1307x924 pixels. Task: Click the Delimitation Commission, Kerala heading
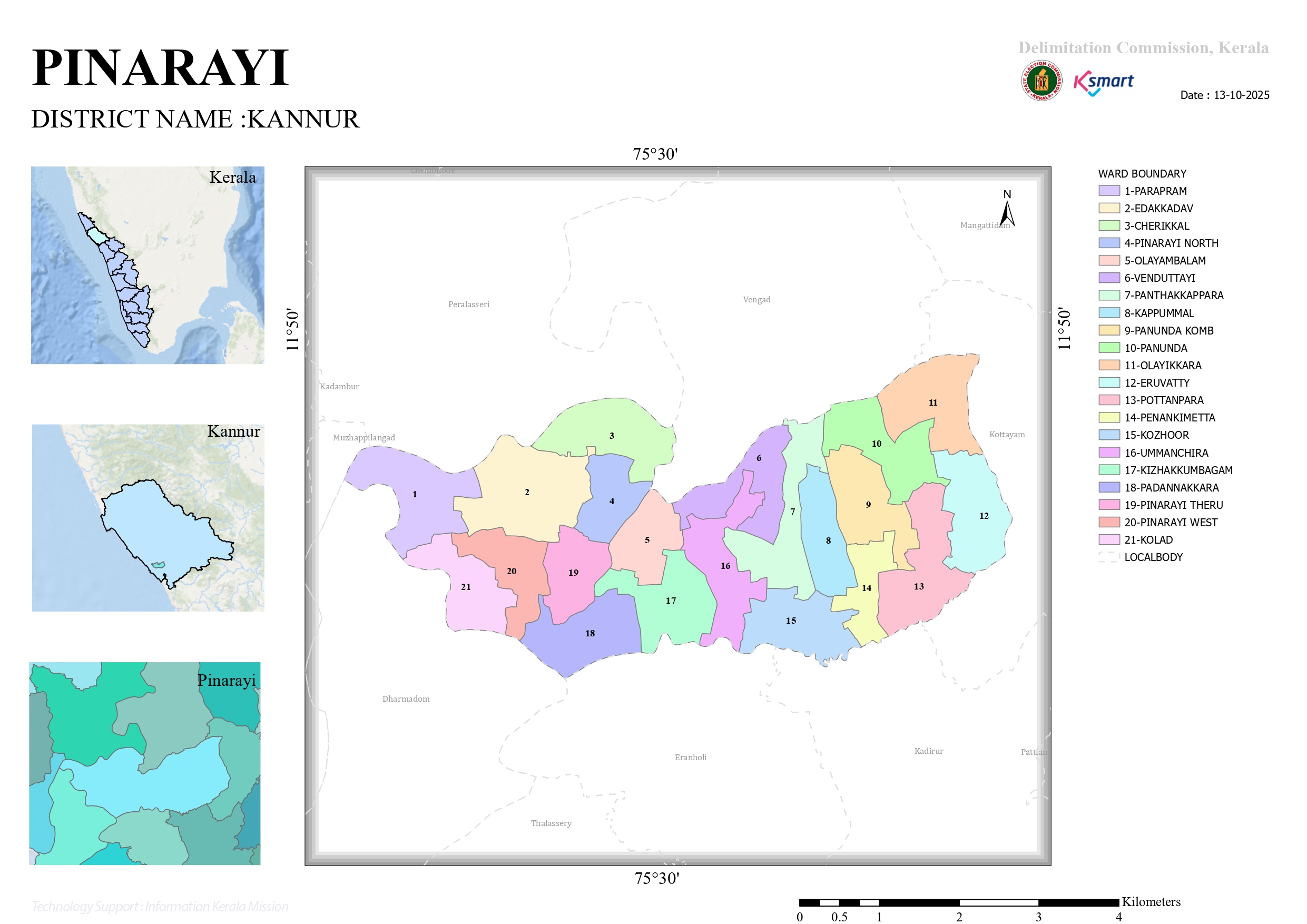click(1143, 48)
